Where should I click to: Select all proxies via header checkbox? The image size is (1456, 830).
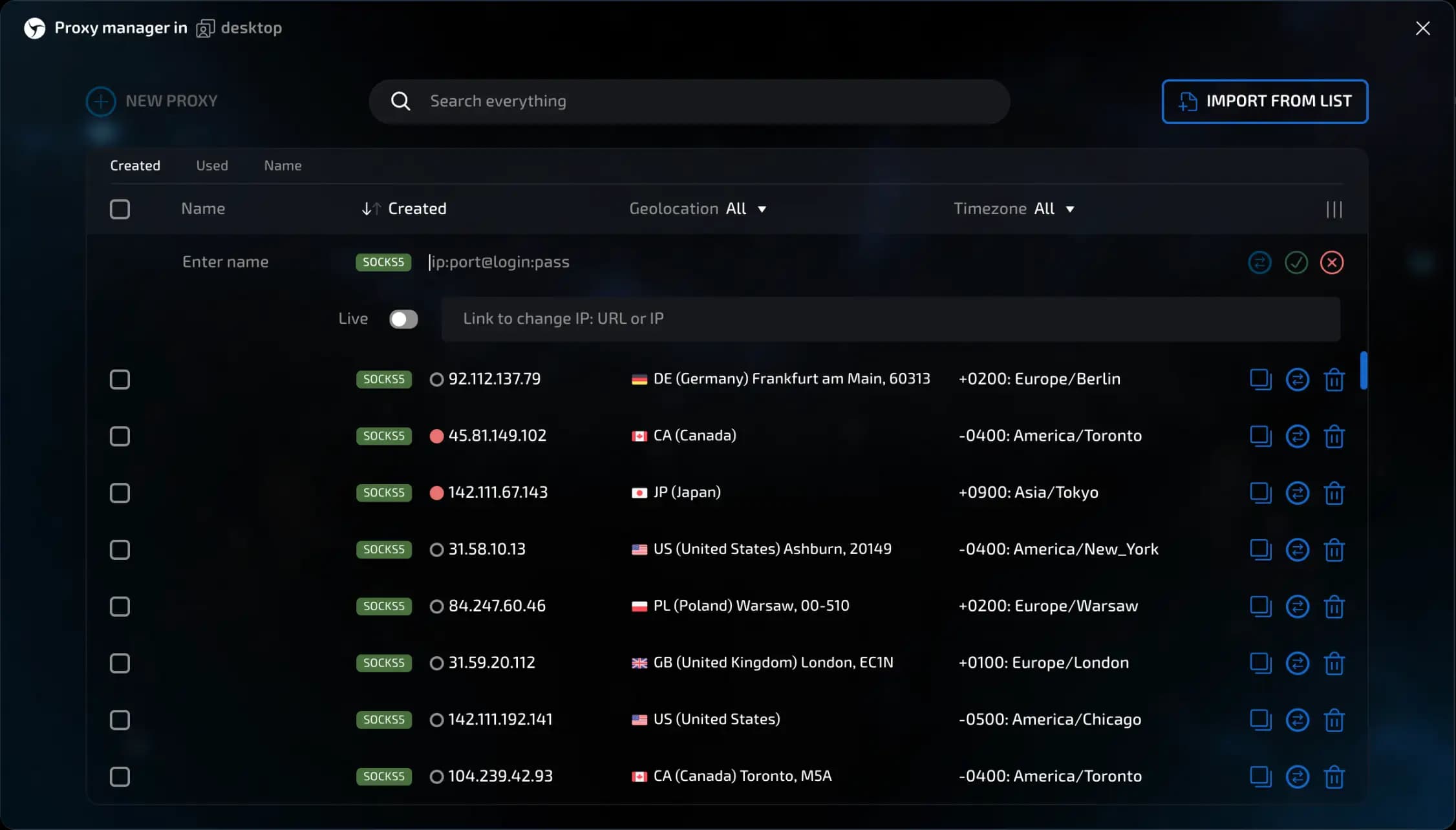pos(120,209)
